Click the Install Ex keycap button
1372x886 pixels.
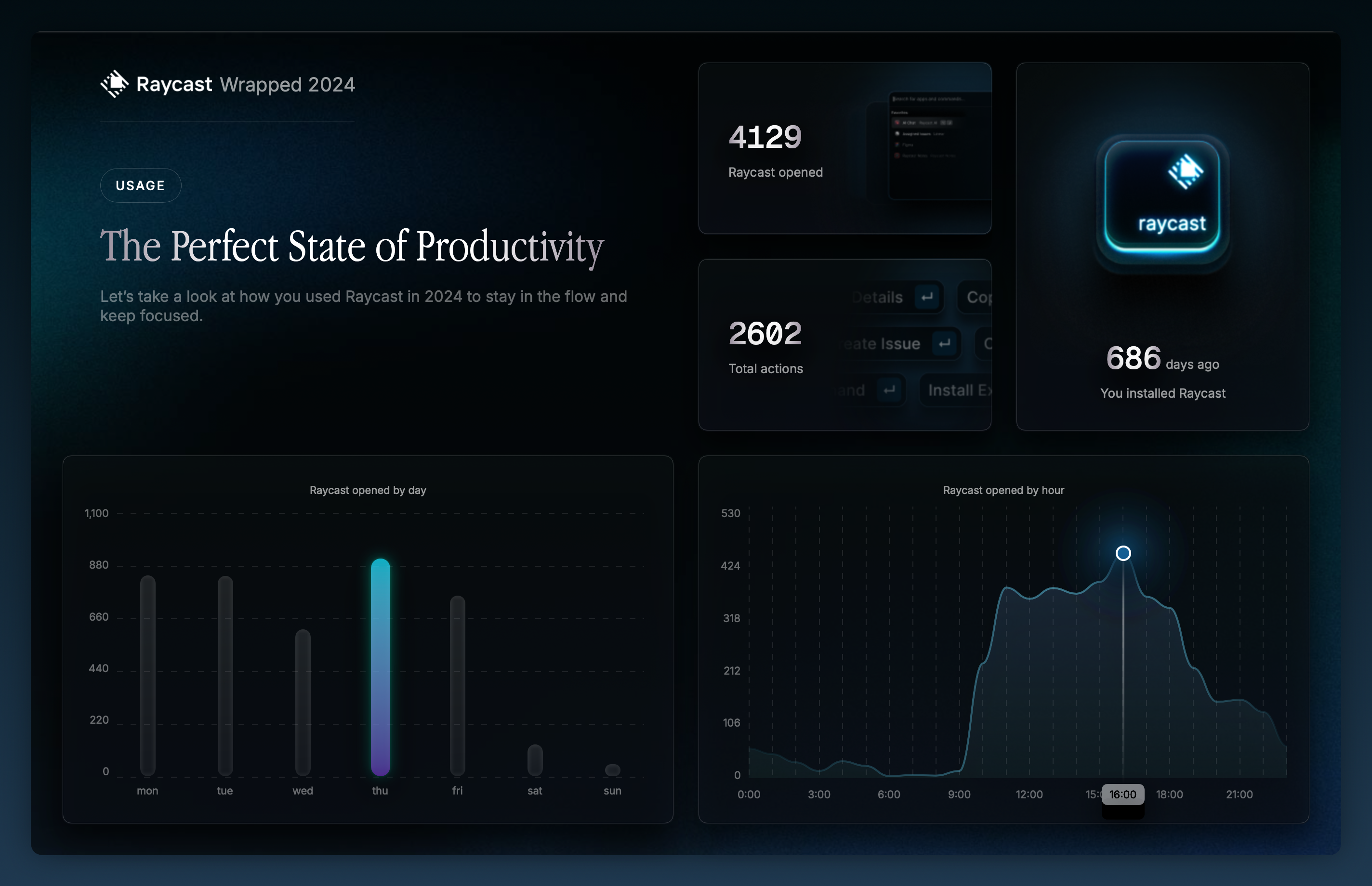point(956,390)
